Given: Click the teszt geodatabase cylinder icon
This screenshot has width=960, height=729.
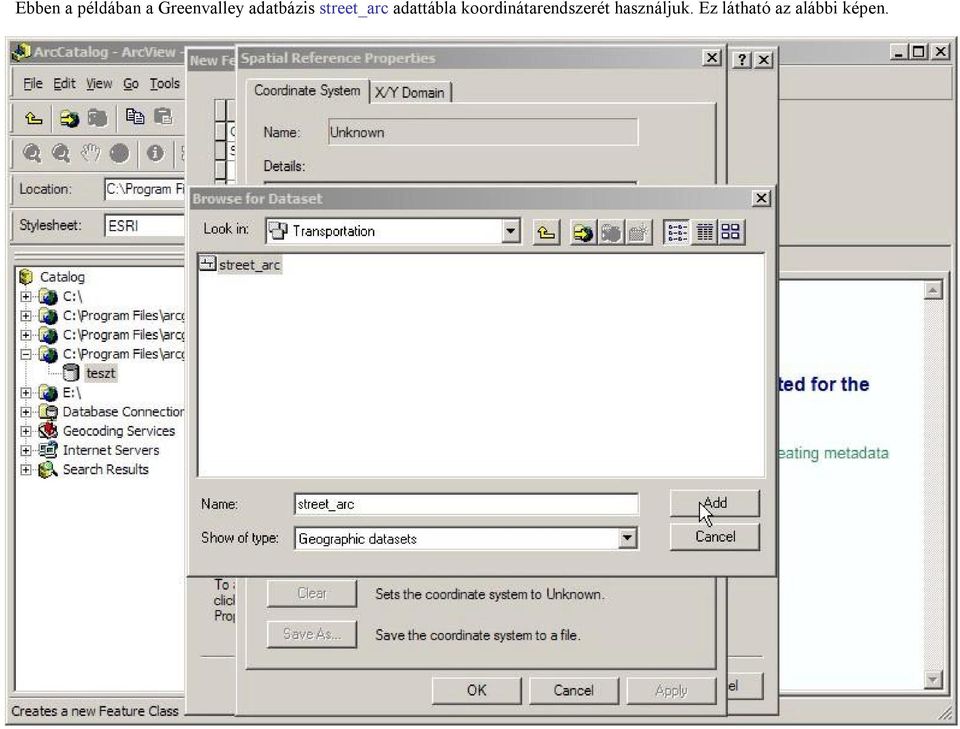Looking at the screenshot, I should point(71,373).
